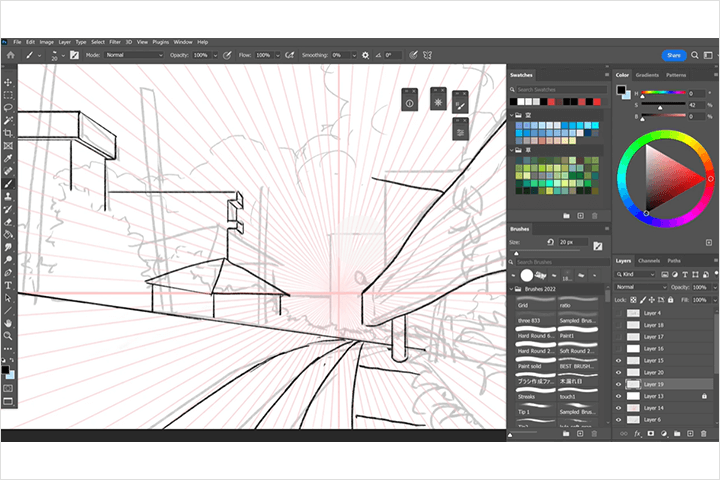
Task: Switch to the Gradients tab
Action: [x=647, y=75]
